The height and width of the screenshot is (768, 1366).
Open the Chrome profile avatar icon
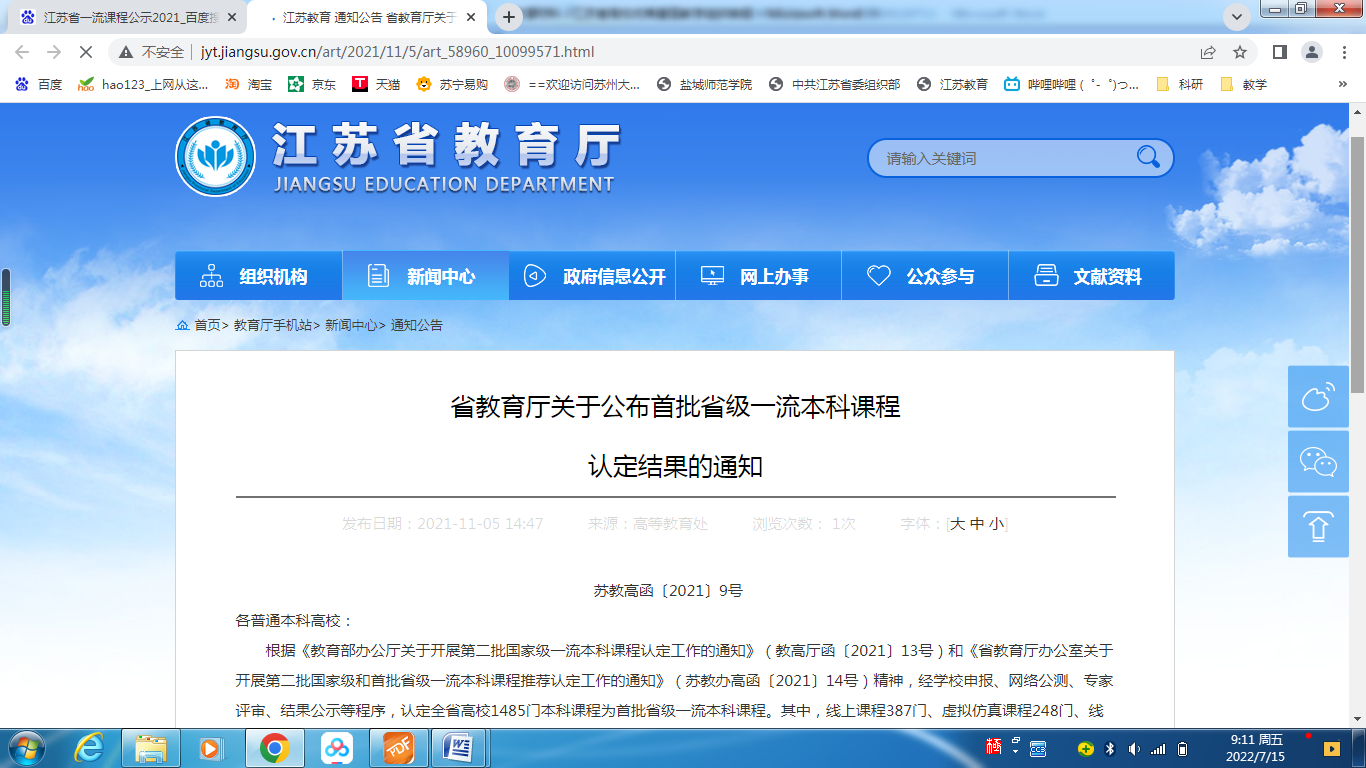coord(1311,52)
